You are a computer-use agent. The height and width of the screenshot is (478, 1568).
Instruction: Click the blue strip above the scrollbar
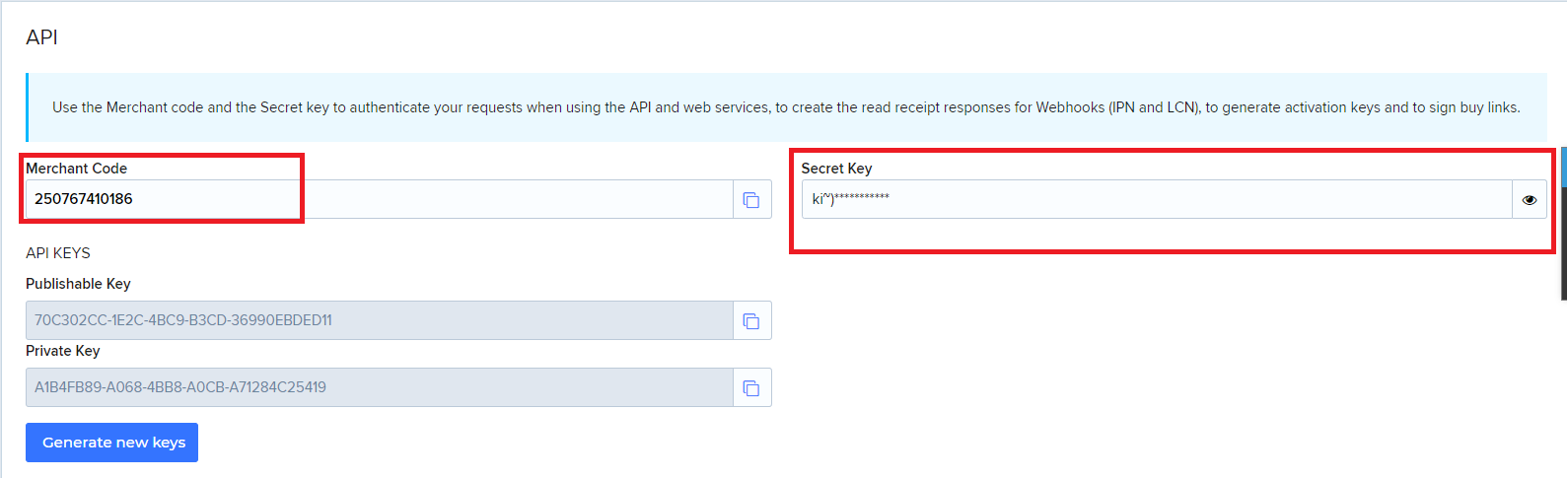[1564, 166]
